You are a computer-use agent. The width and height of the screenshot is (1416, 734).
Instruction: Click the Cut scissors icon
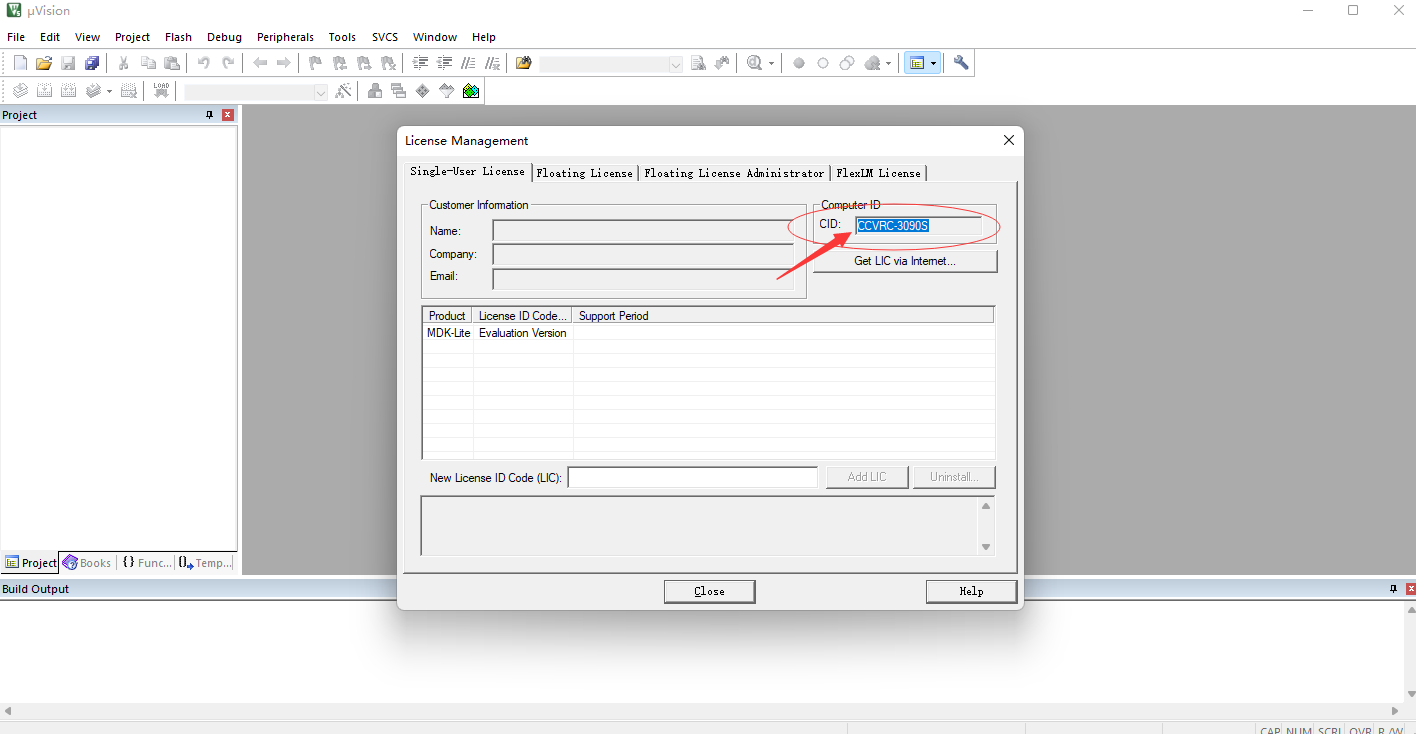pyautogui.click(x=124, y=63)
